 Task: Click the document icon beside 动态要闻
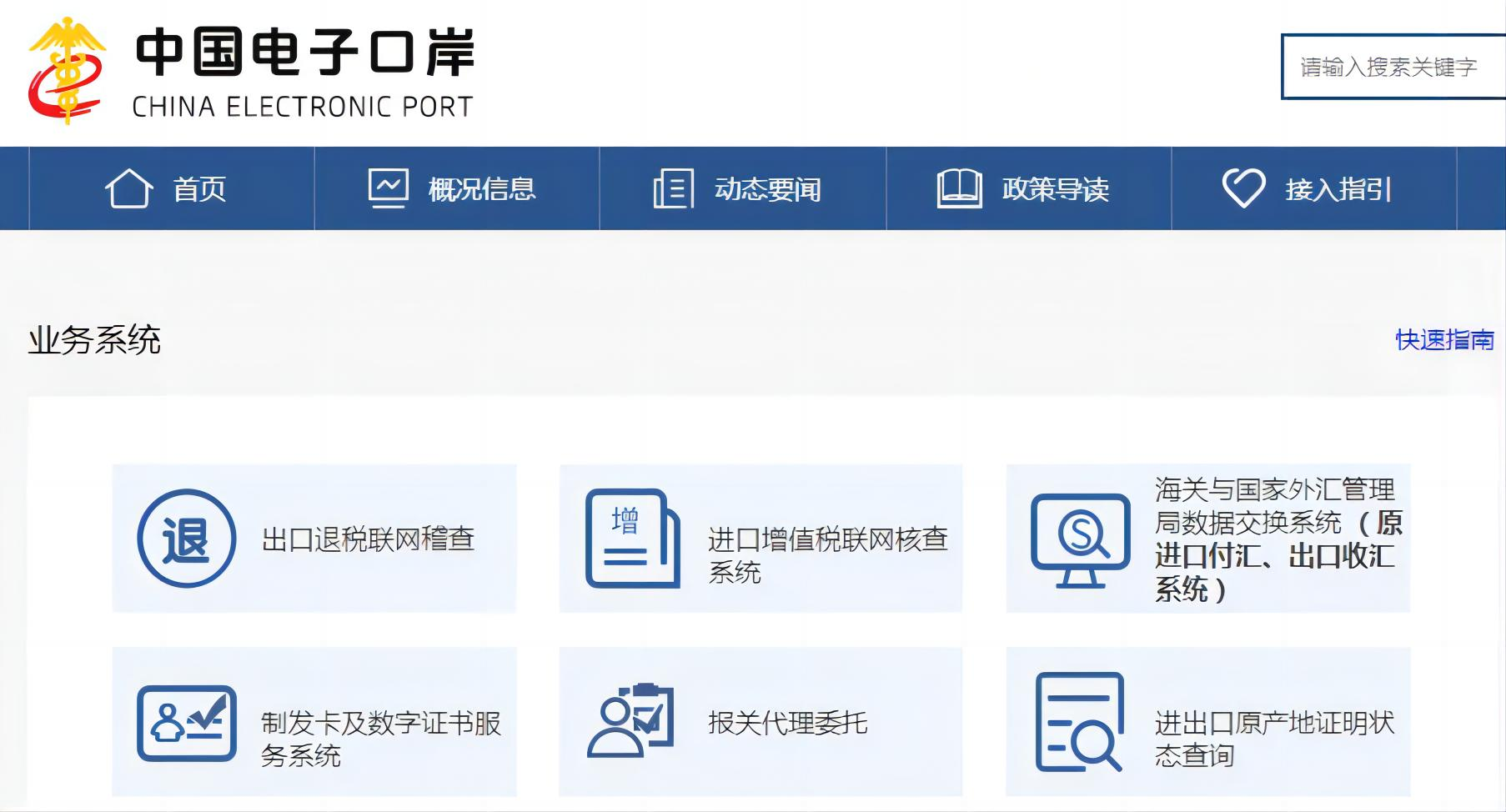point(673,188)
